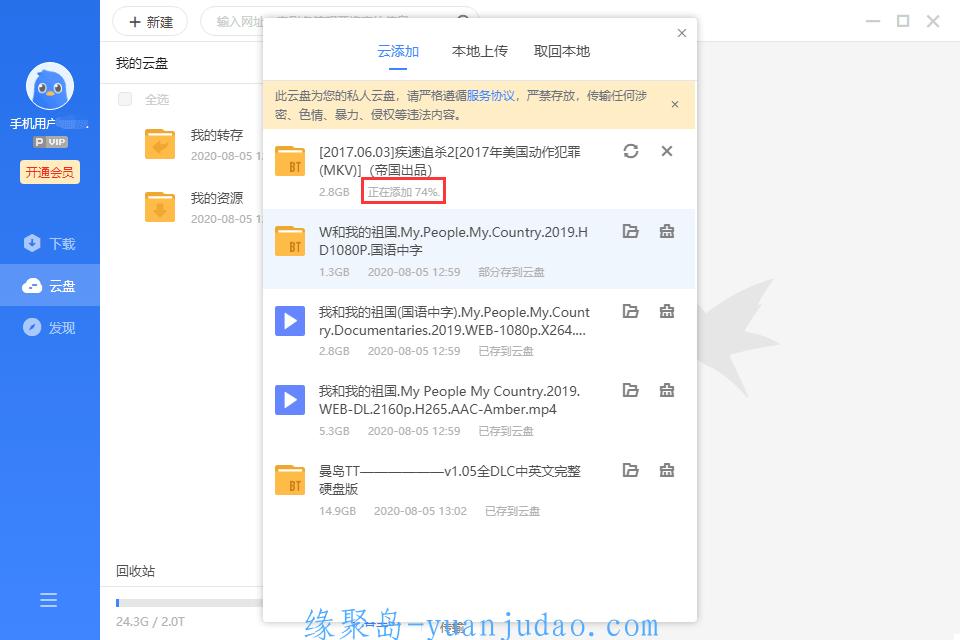This screenshot has height=640, width=960.
Task: Cancel the task being added at 74%
Action: pyautogui.click(x=667, y=151)
